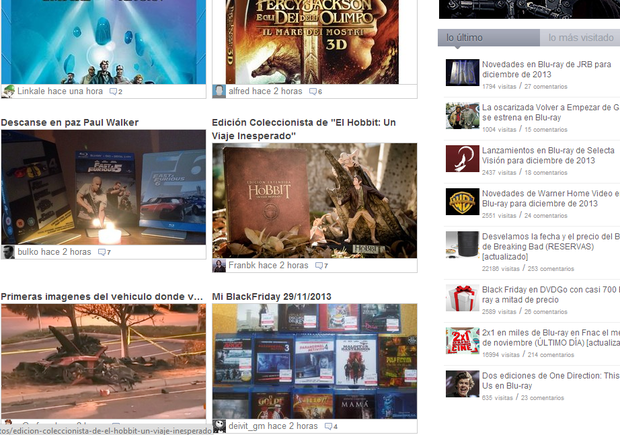Click '214 comentarios' under Fnac 2x1

click(x=551, y=355)
